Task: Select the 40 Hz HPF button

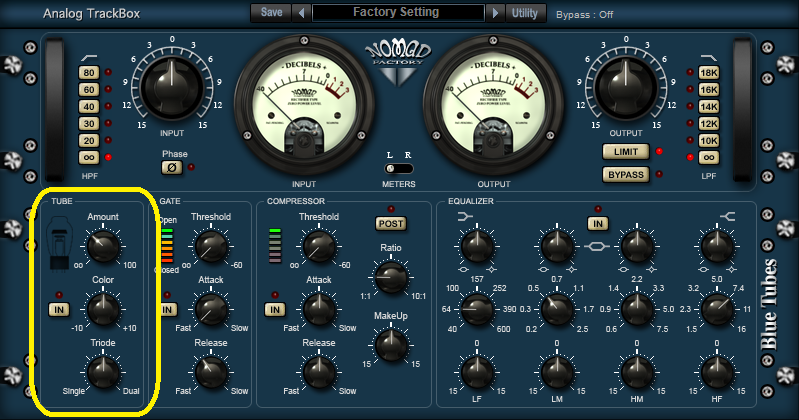Action: 89,107
